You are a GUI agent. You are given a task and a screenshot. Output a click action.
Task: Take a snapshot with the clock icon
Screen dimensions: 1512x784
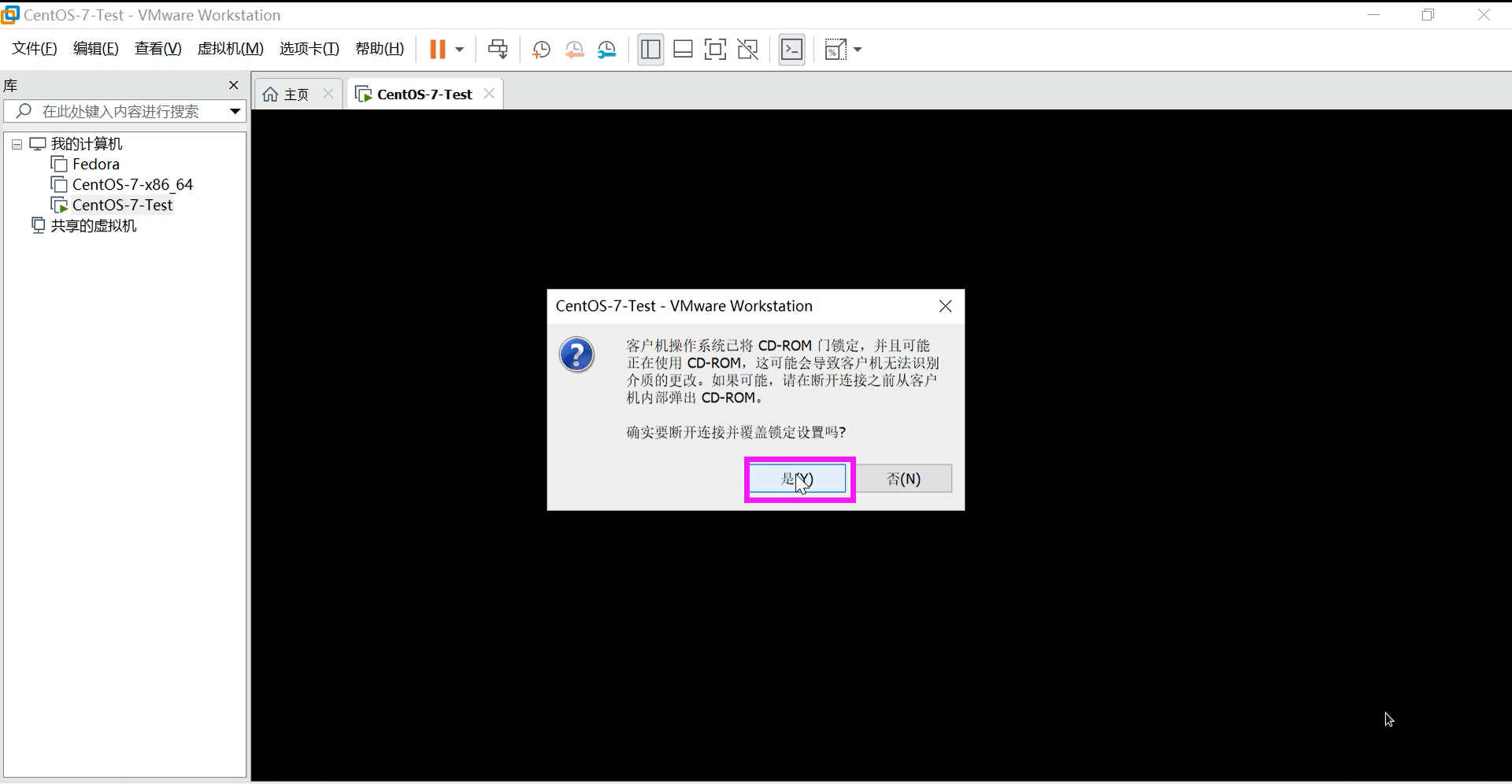541,50
